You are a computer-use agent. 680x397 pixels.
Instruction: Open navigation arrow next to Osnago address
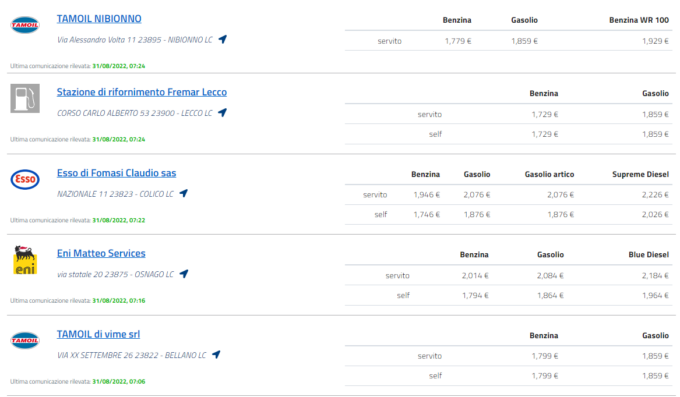pyautogui.click(x=184, y=274)
